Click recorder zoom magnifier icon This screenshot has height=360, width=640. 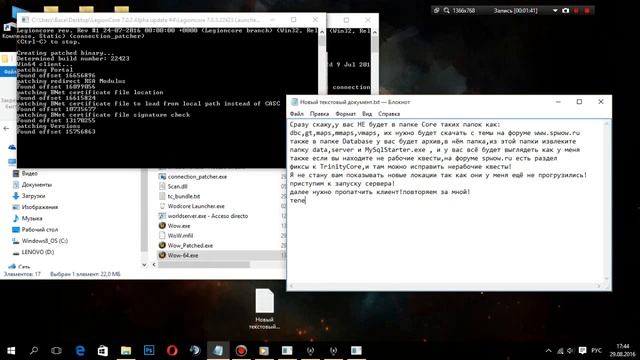click(x=447, y=11)
